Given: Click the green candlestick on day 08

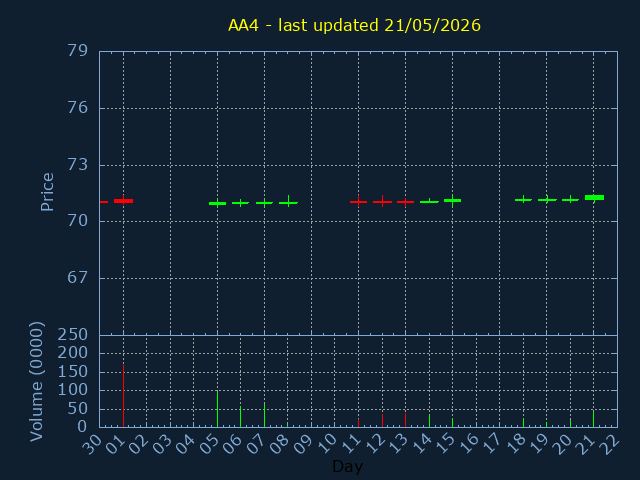Looking at the screenshot, I should click(288, 202).
